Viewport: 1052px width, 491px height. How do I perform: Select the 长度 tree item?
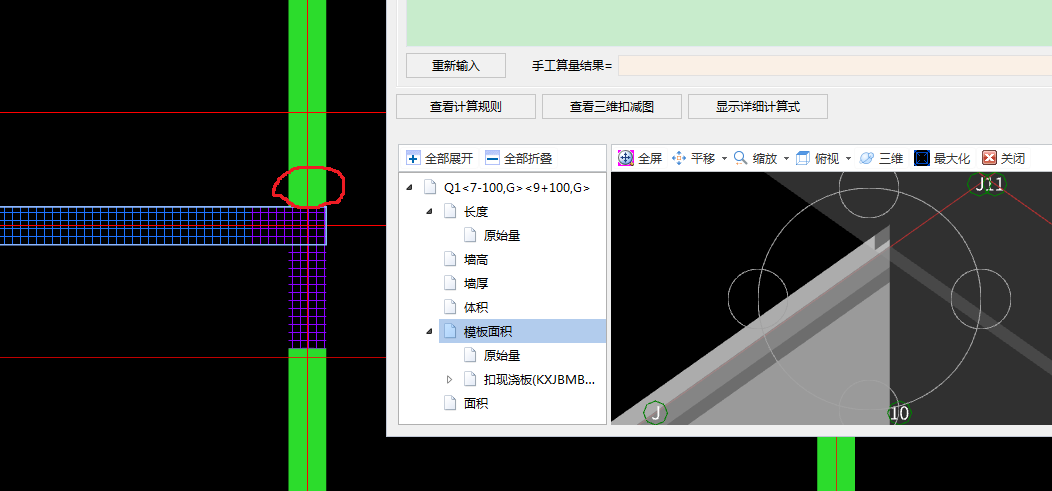point(476,212)
